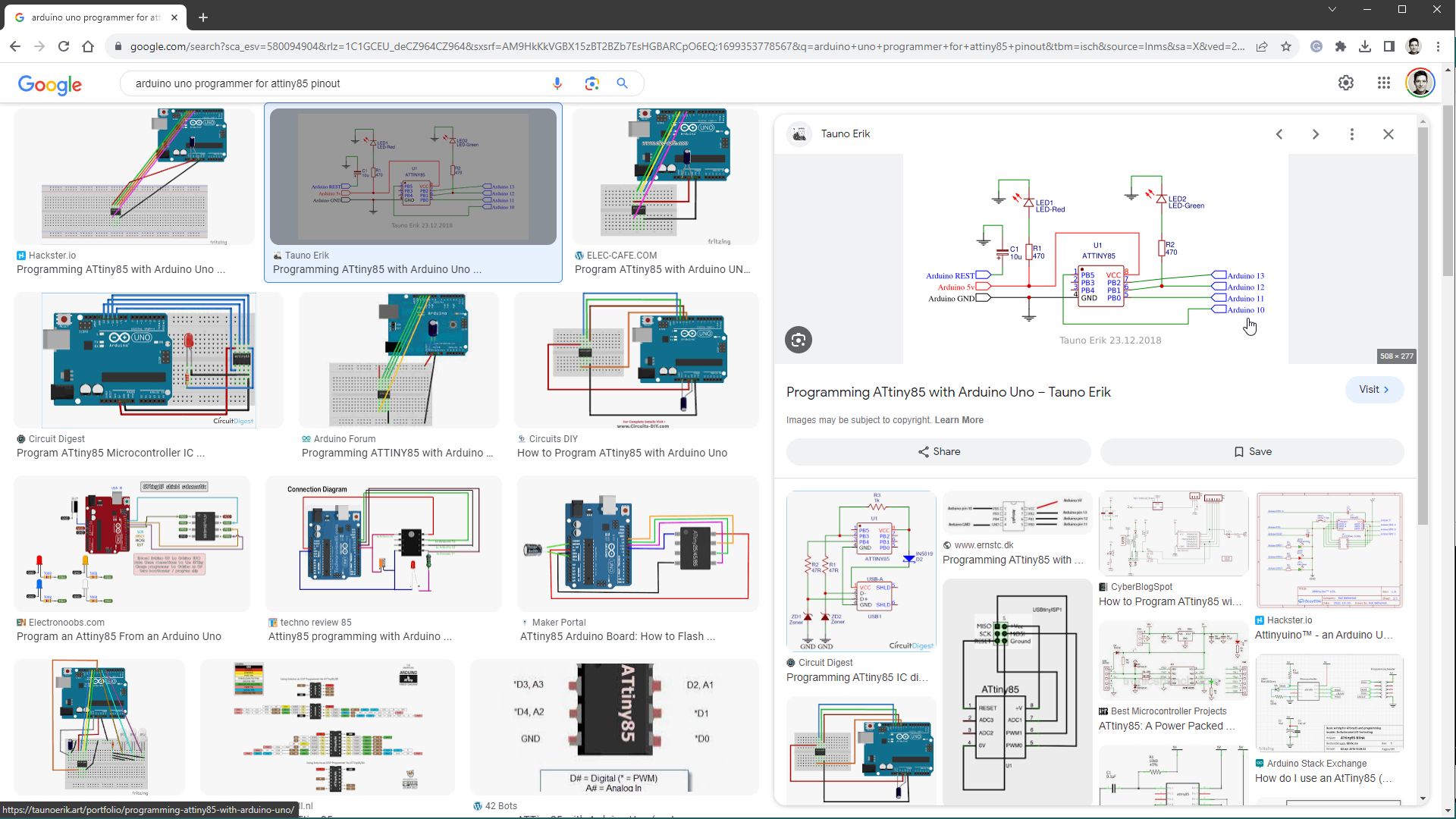Screen dimensions: 1456x819
Task: Close the image preview panel
Action: (x=1389, y=134)
